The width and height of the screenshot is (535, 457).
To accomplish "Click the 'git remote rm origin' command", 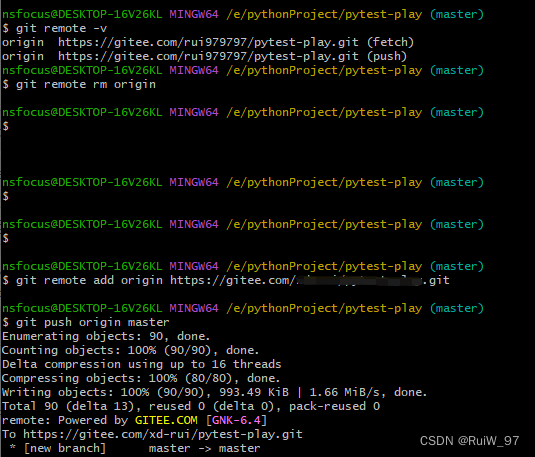I will [x=79, y=84].
